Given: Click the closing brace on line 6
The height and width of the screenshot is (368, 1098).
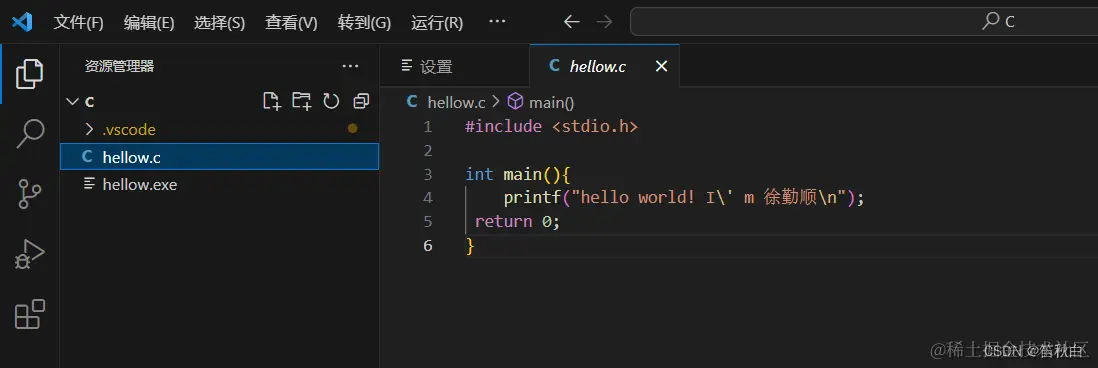Looking at the screenshot, I should [470, 246].
